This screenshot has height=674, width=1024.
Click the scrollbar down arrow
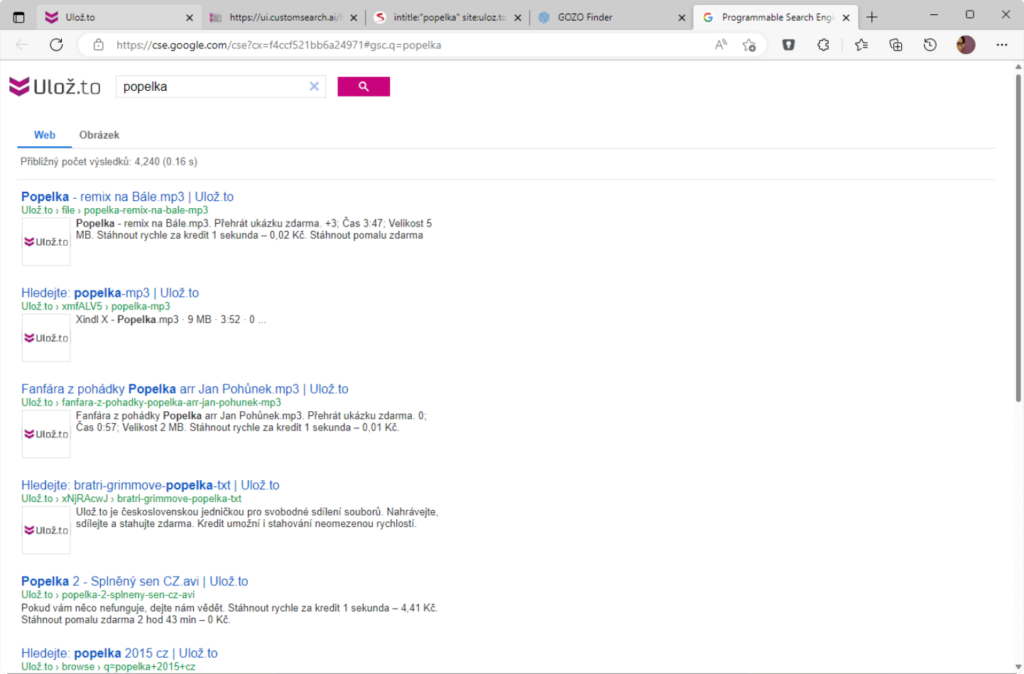pos(1018,667)
